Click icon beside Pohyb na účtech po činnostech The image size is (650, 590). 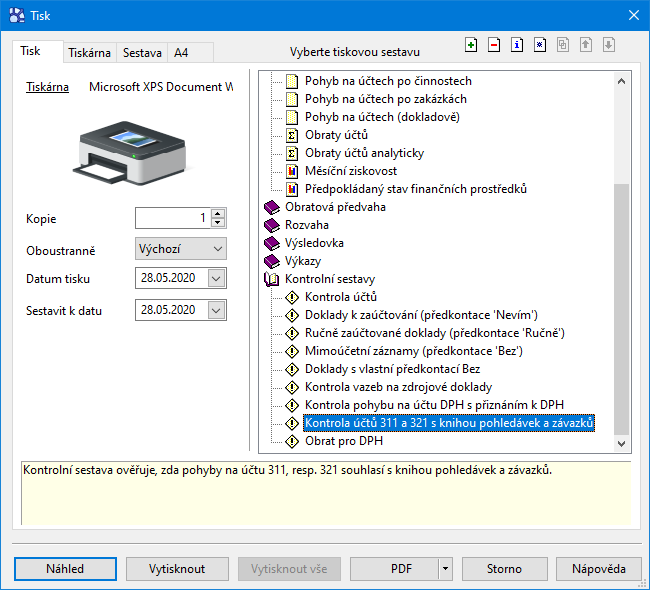292,81
